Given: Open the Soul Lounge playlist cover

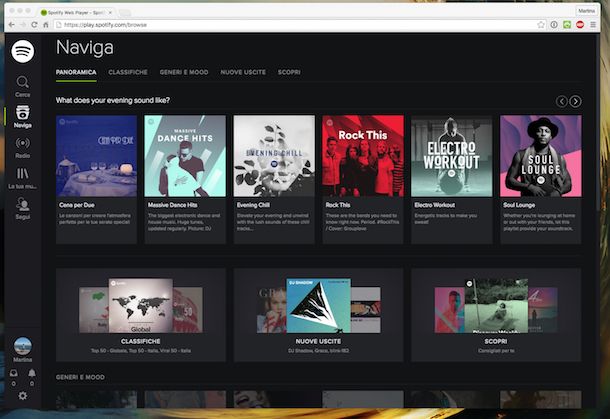Looking at the screenshot, I should click(541, 156).
